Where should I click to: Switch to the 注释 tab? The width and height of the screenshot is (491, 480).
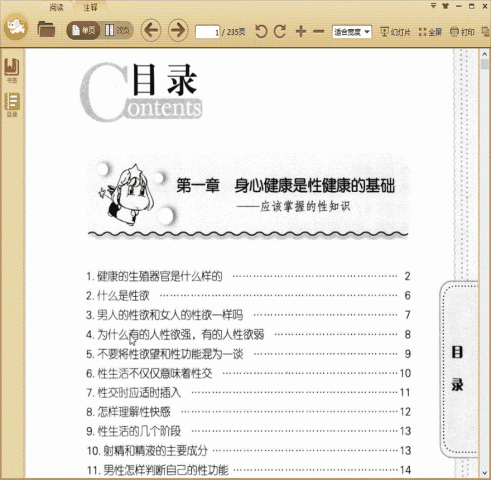[90, 7]
